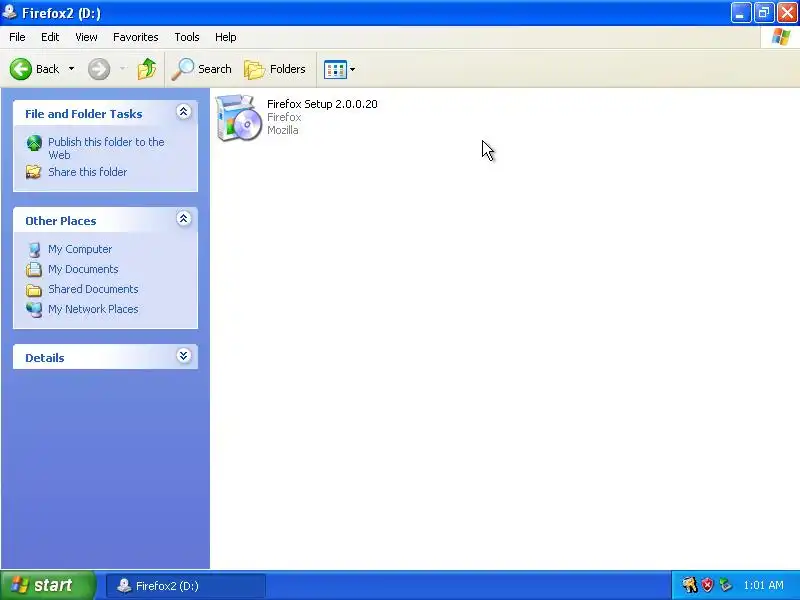Click 'Publish this folder to the Web' link
The width and height of the screenshot is (800, 600).
pos(106,148)
